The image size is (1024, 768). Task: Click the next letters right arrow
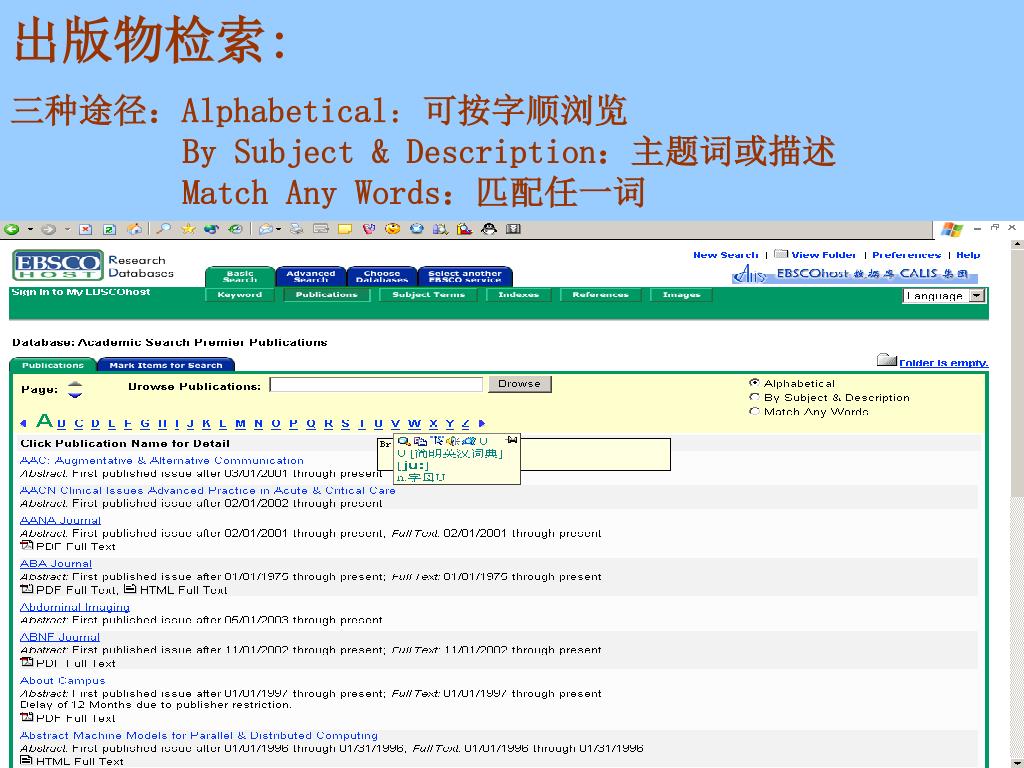tap(482, 424)
